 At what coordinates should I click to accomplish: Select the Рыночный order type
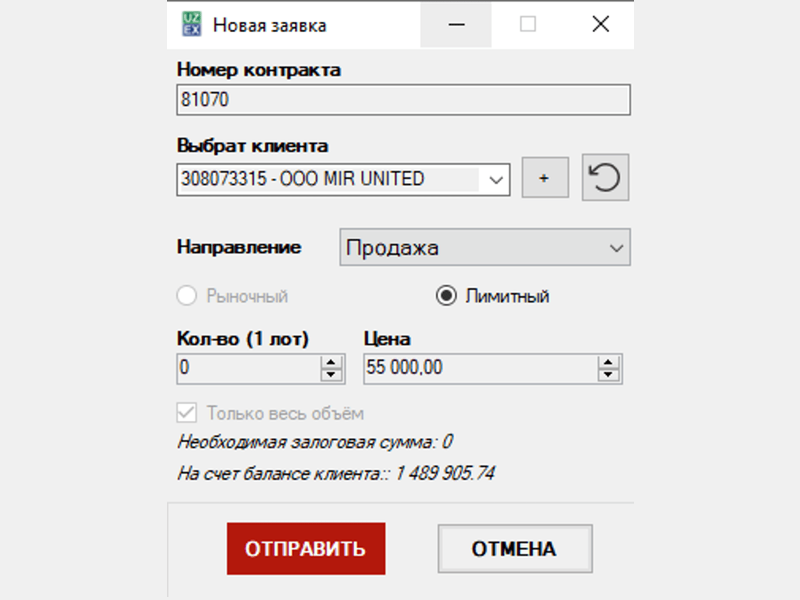pyautogui.click(x=186, y=296)
